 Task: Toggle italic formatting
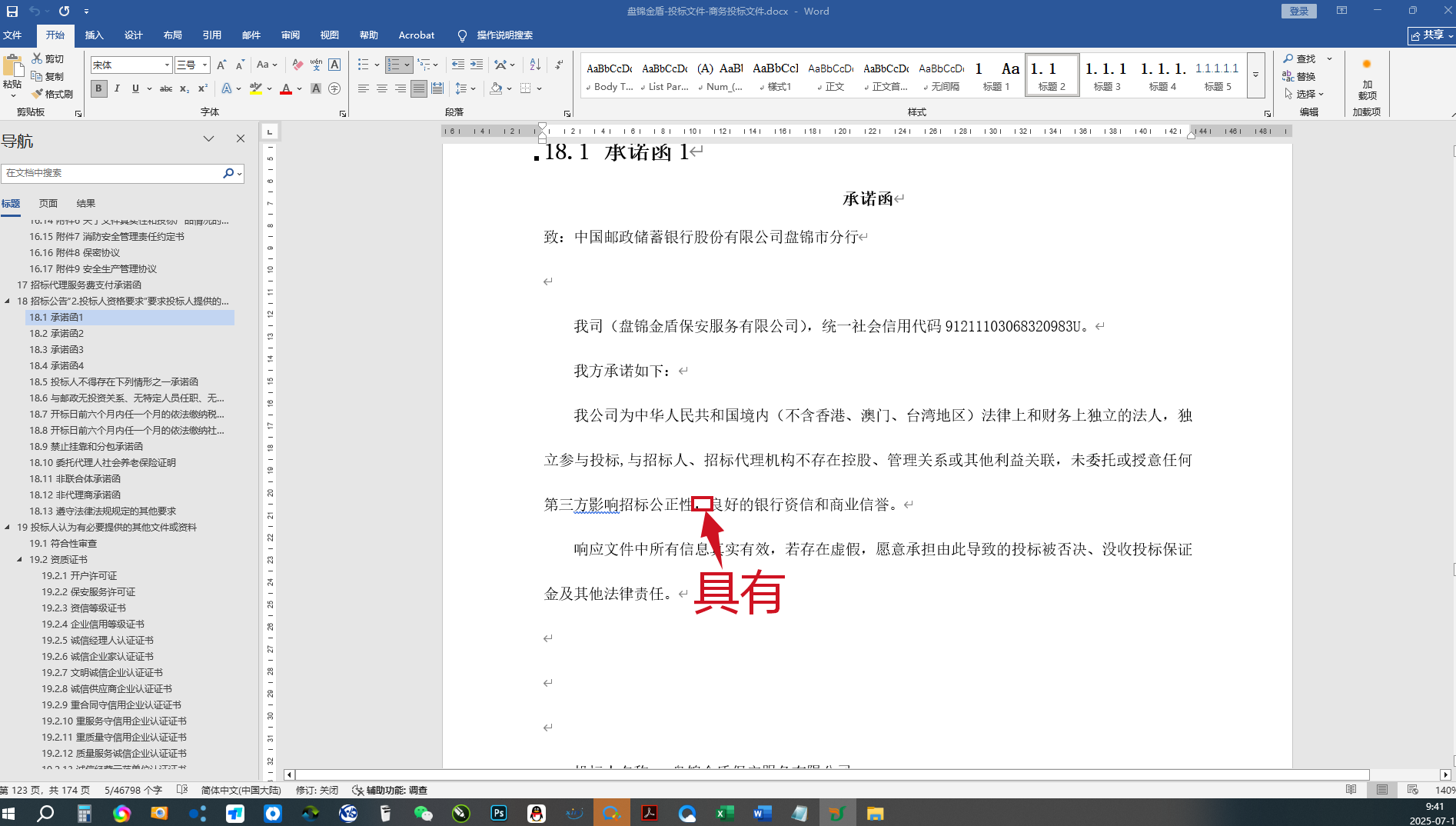click(117, 88)
